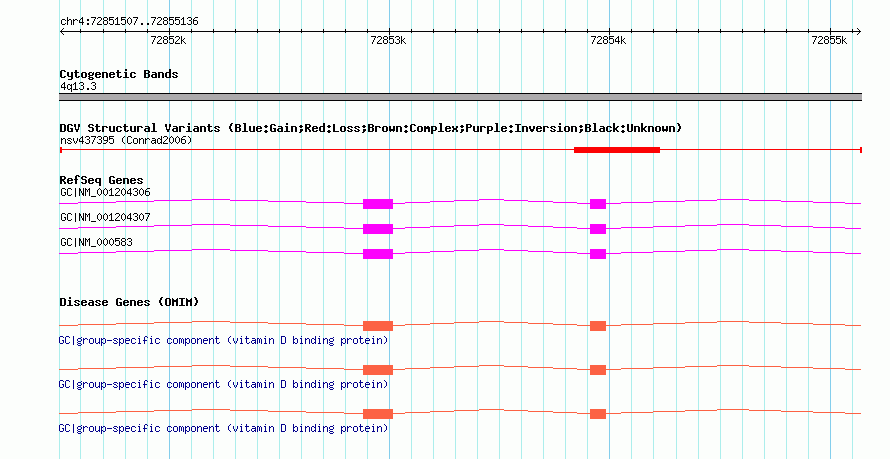The width and height of the screenshot is (890, 459).
Task: Click the small magenta exon of NM_000583
Action: click(x=598, y=254)
